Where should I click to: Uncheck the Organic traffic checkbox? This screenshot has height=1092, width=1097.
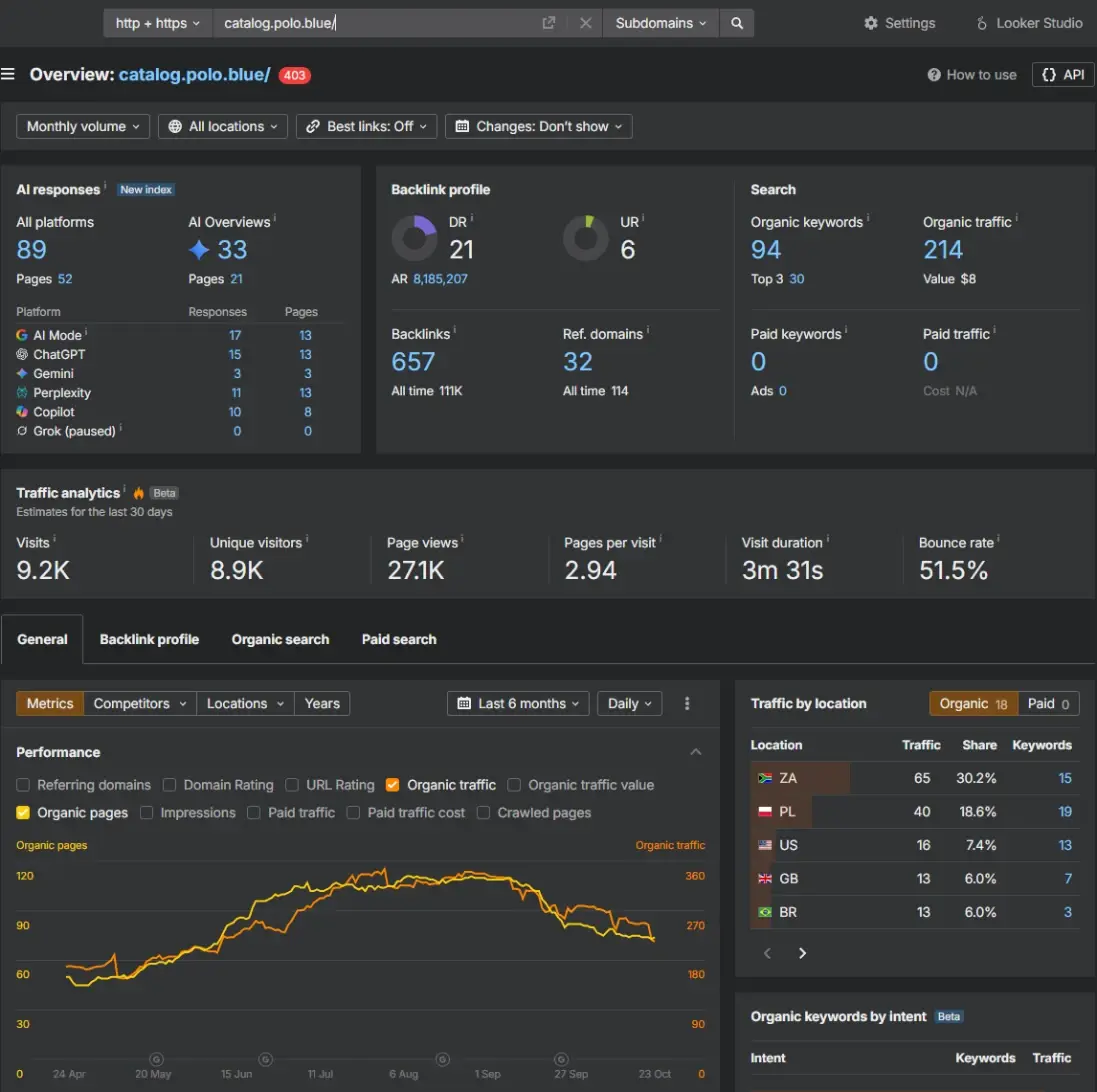pyautogui.click(x=392, y=785)
